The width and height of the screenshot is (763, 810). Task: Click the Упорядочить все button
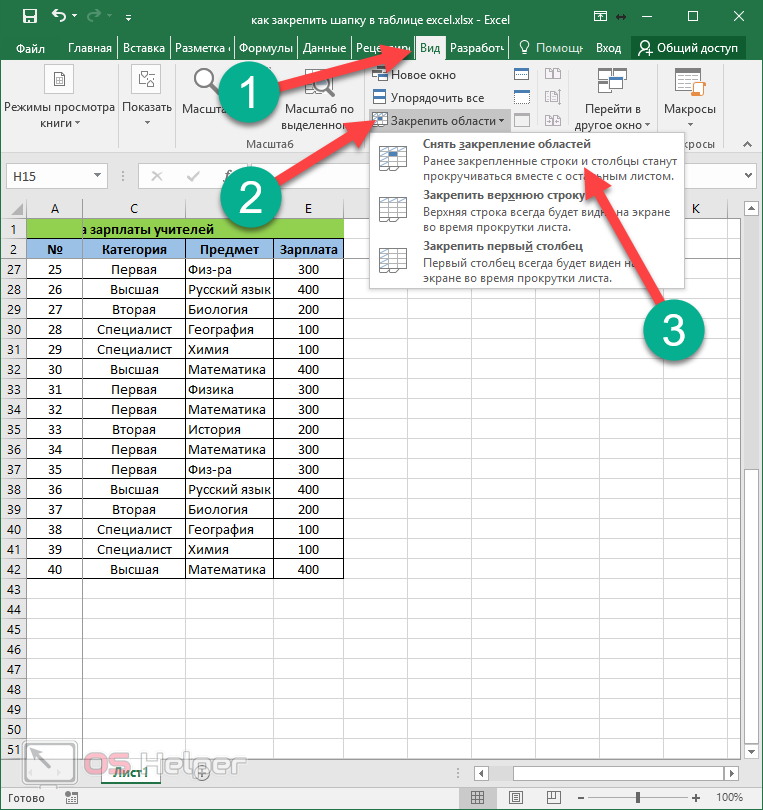(x=428, y=98)
